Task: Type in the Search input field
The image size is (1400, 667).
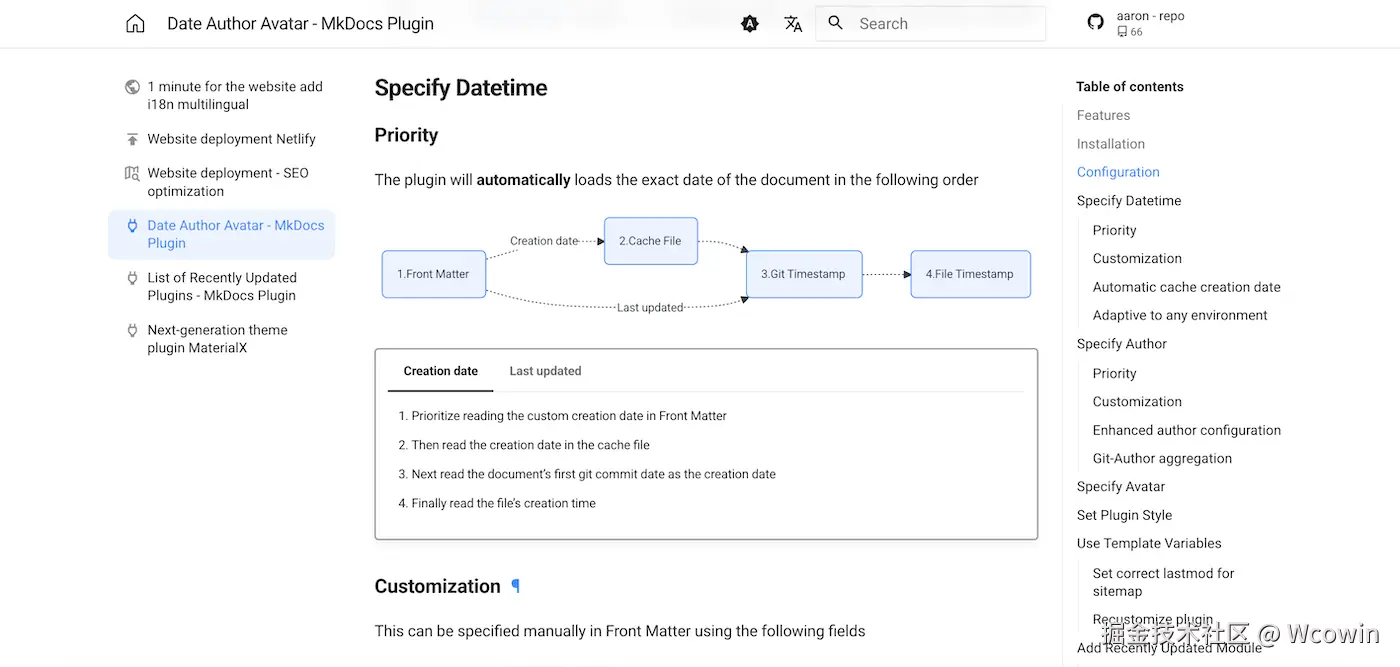Action: [x=945, y=24]
